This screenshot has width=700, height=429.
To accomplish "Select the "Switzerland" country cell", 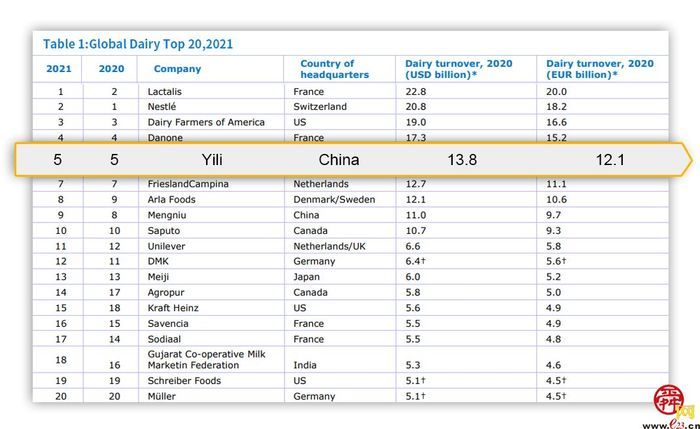I will [320, 107].
